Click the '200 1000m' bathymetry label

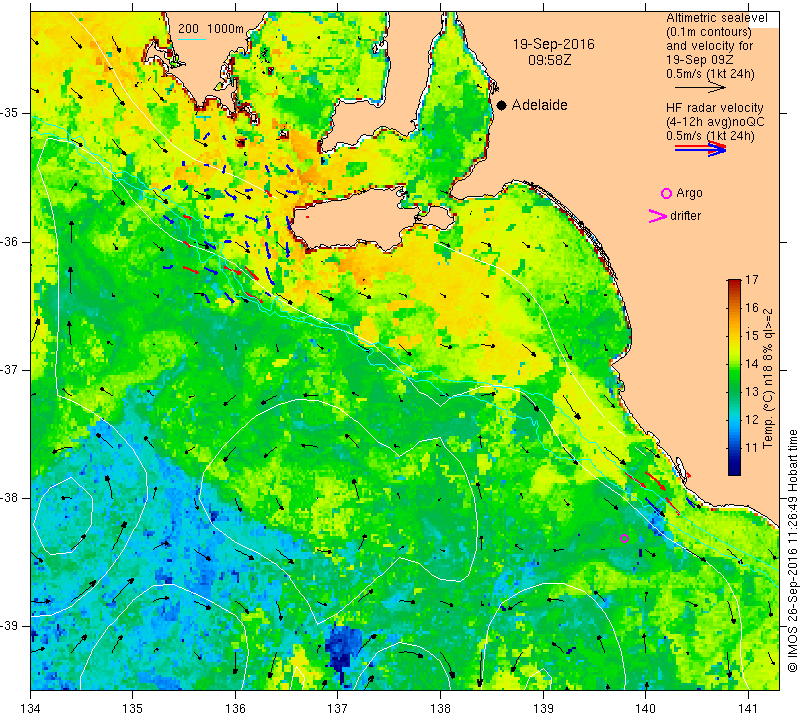point(211,29)
